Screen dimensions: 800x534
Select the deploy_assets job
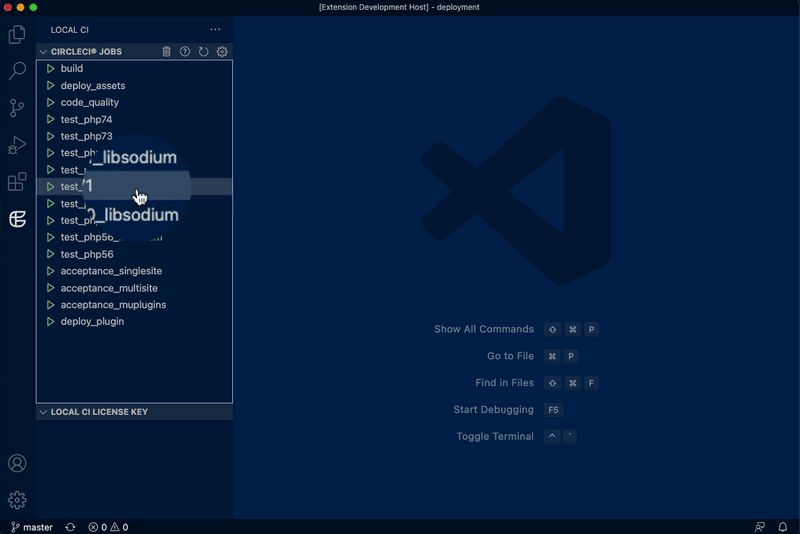tap(92, 86)
